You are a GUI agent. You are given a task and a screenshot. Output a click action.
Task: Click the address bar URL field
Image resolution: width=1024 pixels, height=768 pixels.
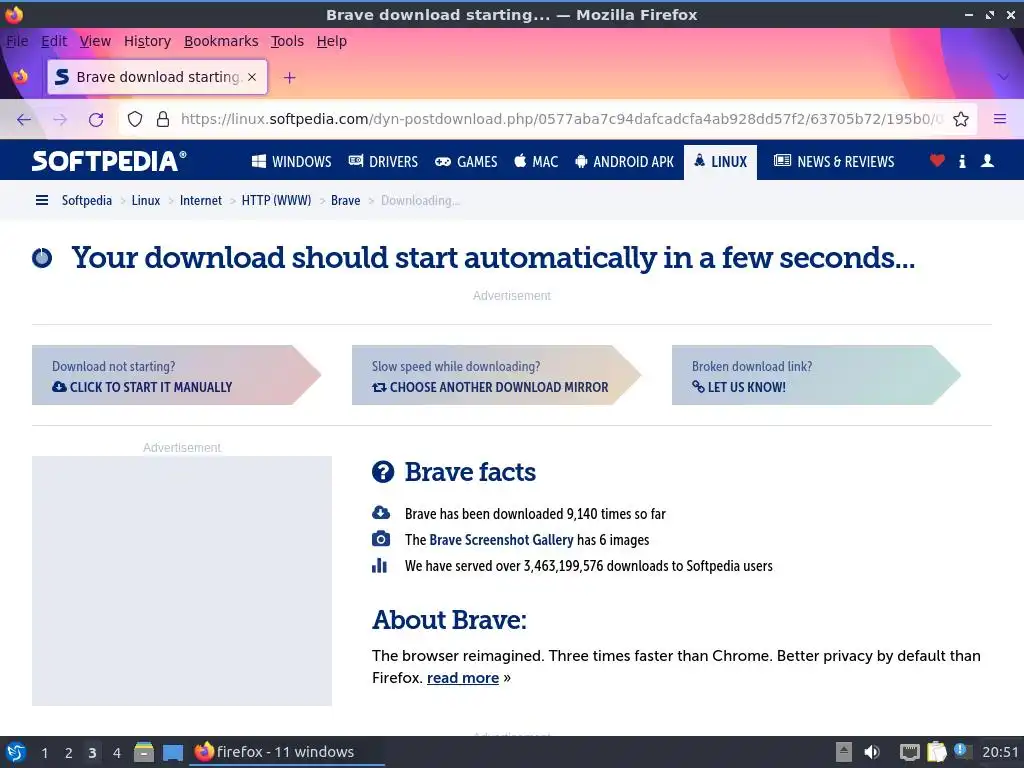[562, 119]
